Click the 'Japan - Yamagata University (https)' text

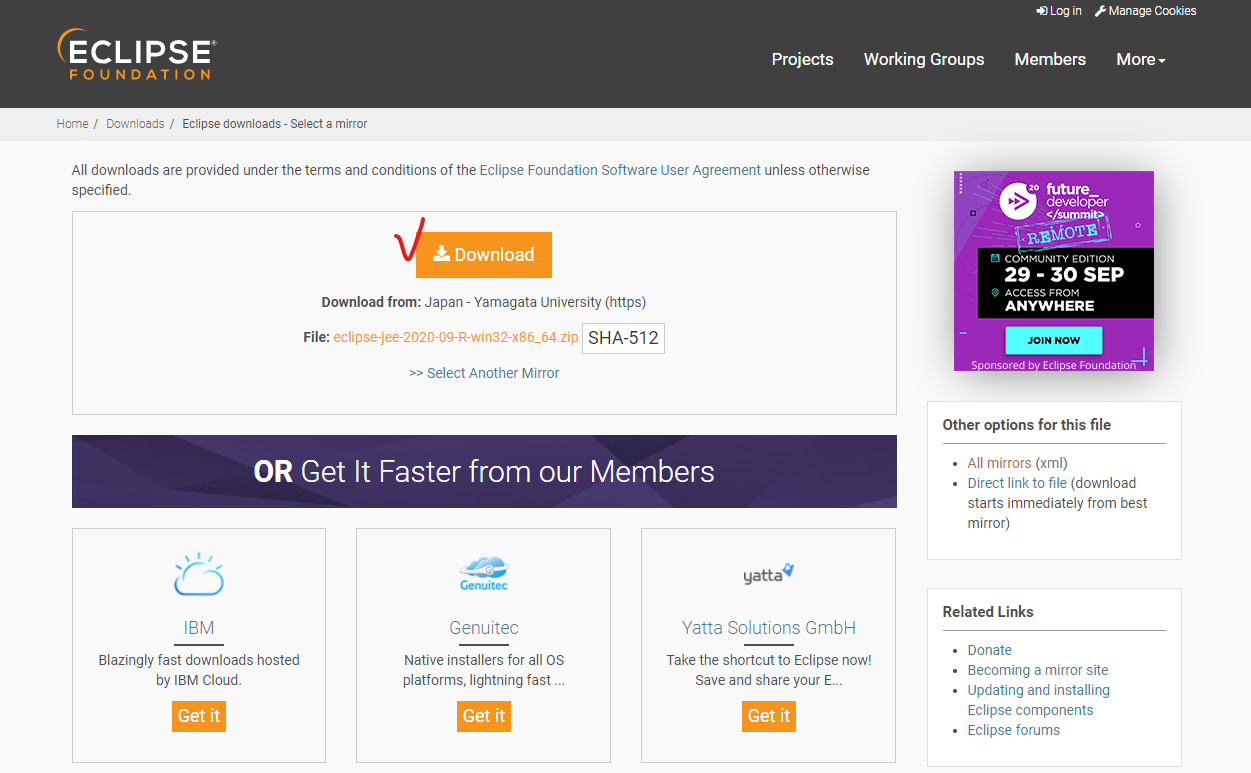point(535,302)
